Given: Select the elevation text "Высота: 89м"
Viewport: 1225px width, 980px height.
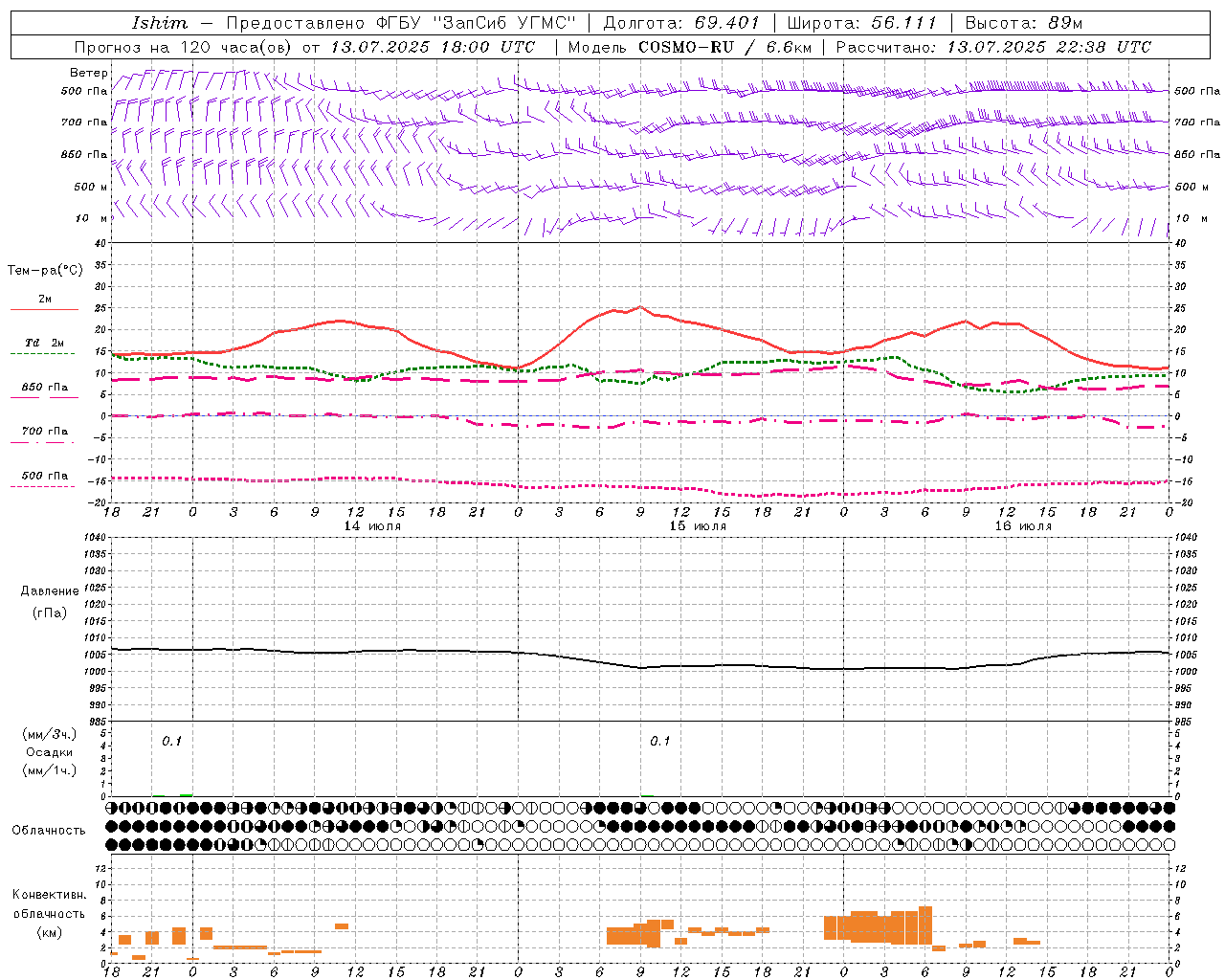Looking at the screenshot, I should (1024, 23).
